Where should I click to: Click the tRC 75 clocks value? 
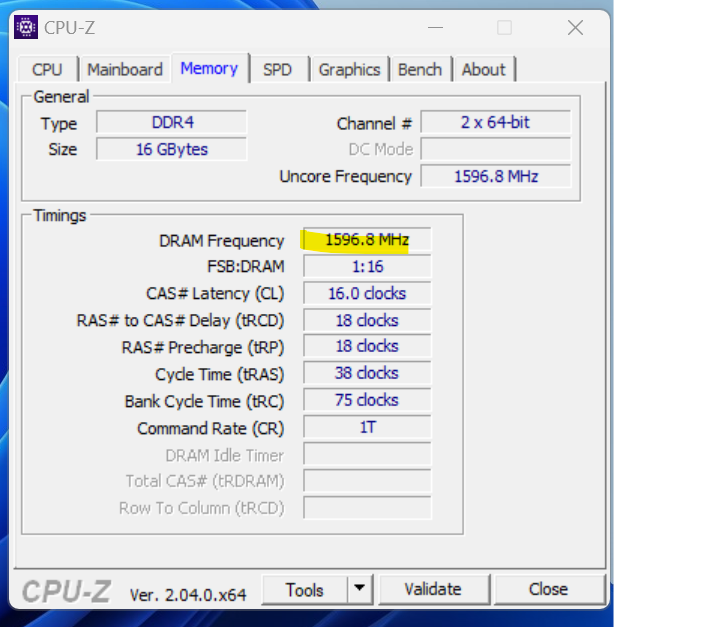click(x=367, y=400)
